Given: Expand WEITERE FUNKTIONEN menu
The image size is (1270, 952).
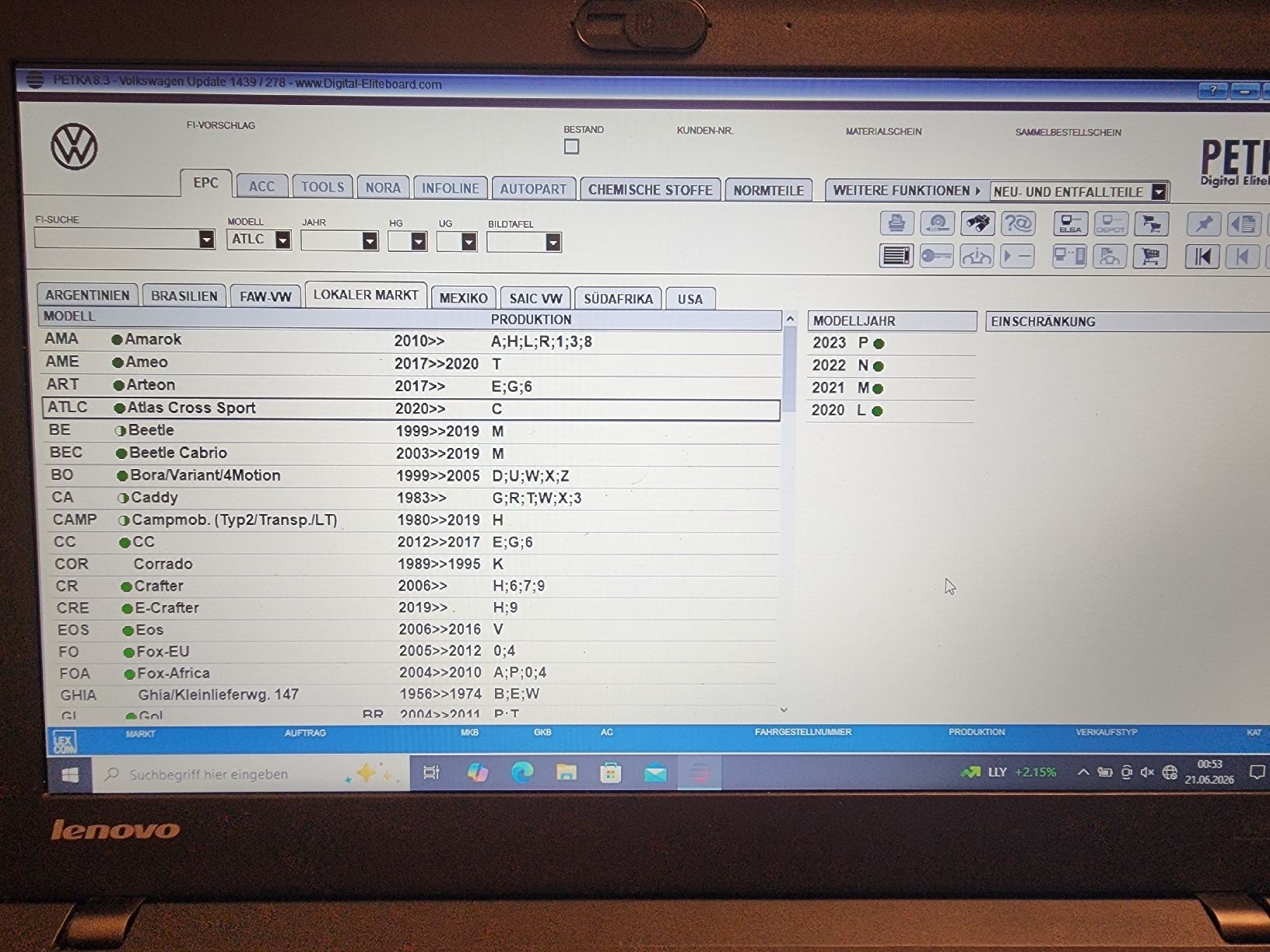Looking at the screenshot, I should [x=907, y=191].
